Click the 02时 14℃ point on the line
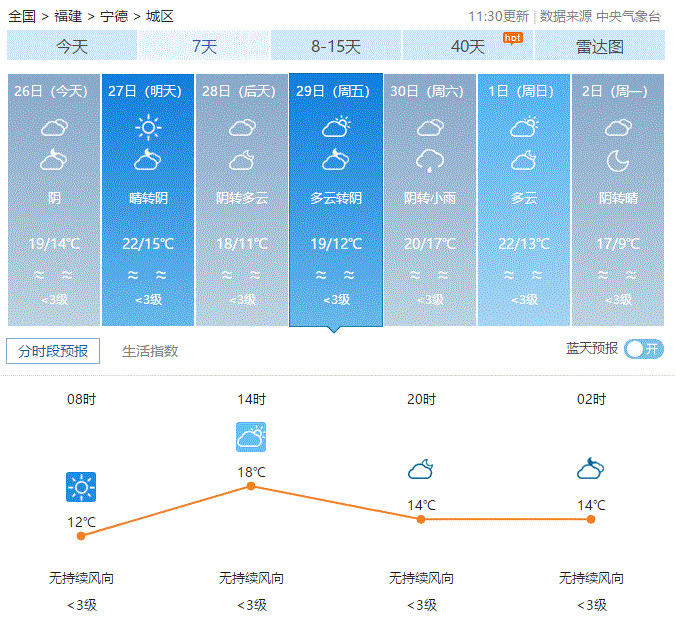The image size is (676, 638). coord(591,519)
